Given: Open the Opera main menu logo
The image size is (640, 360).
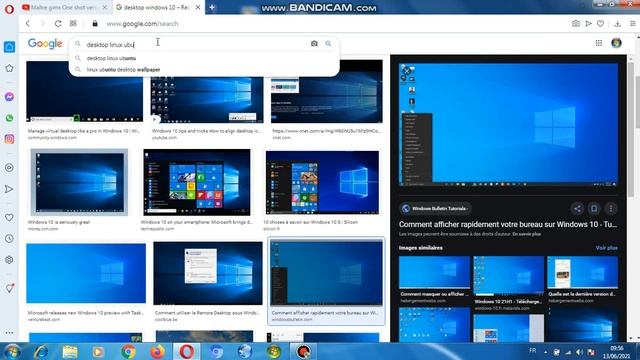Looking at the screenshot, I should pos(9,9).
